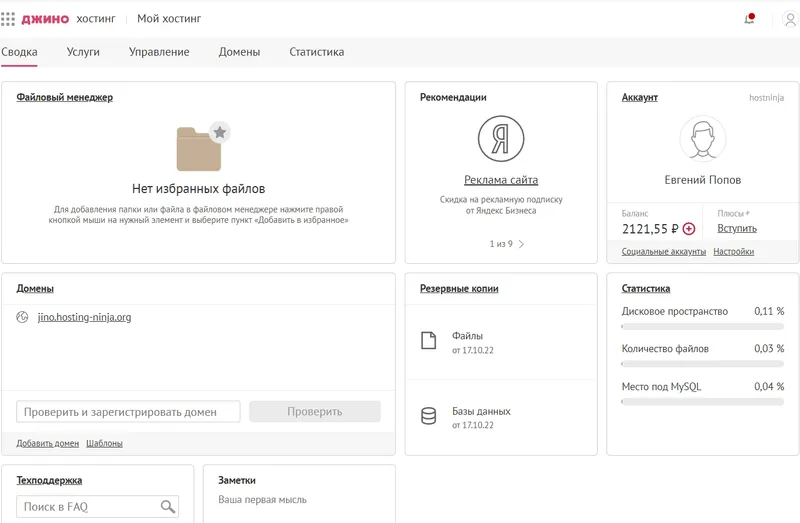
Task: Open the notifications bell icon
Action: tap(749, 19)
